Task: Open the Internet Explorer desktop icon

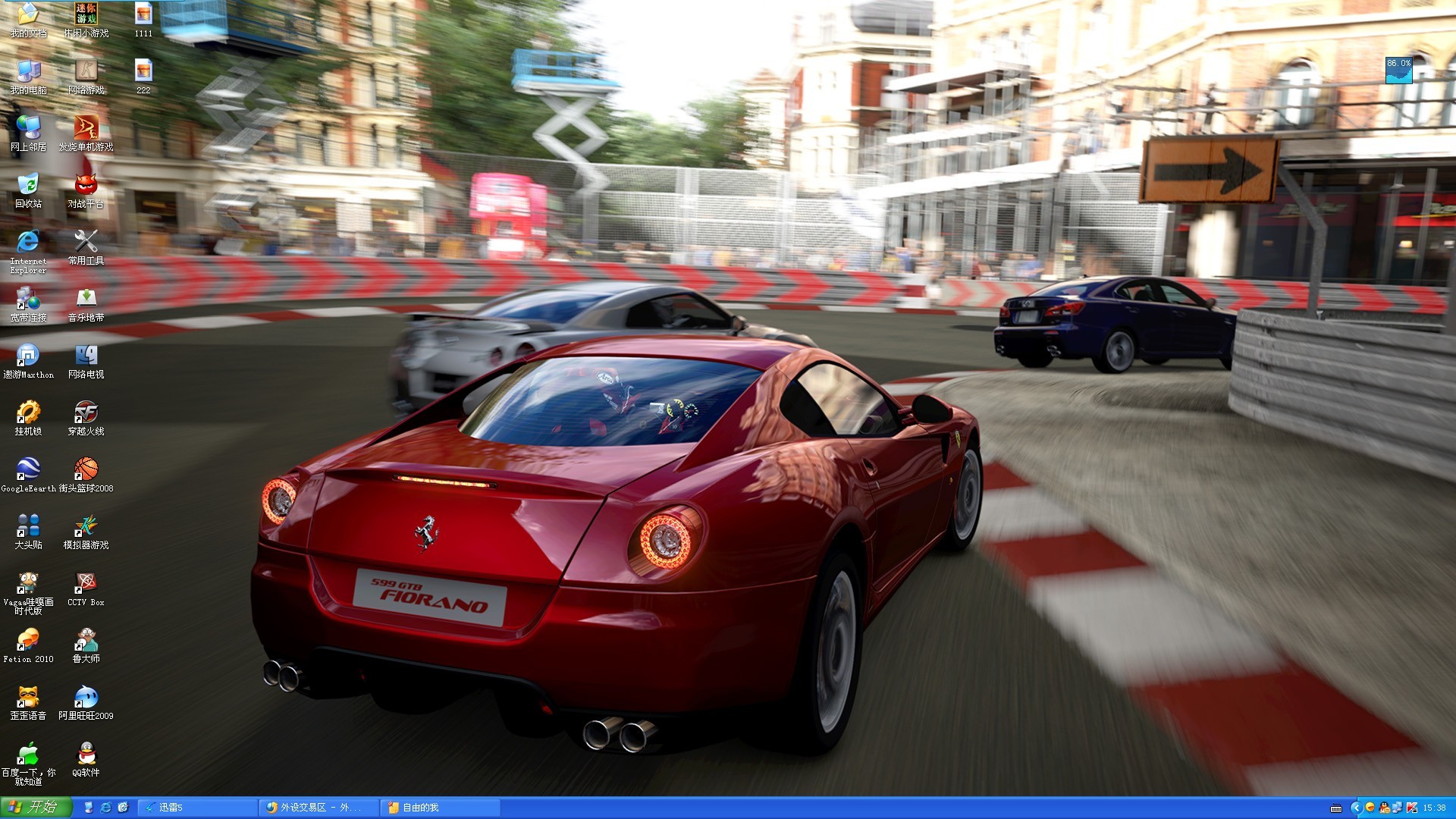Action: tap(28, 243)
